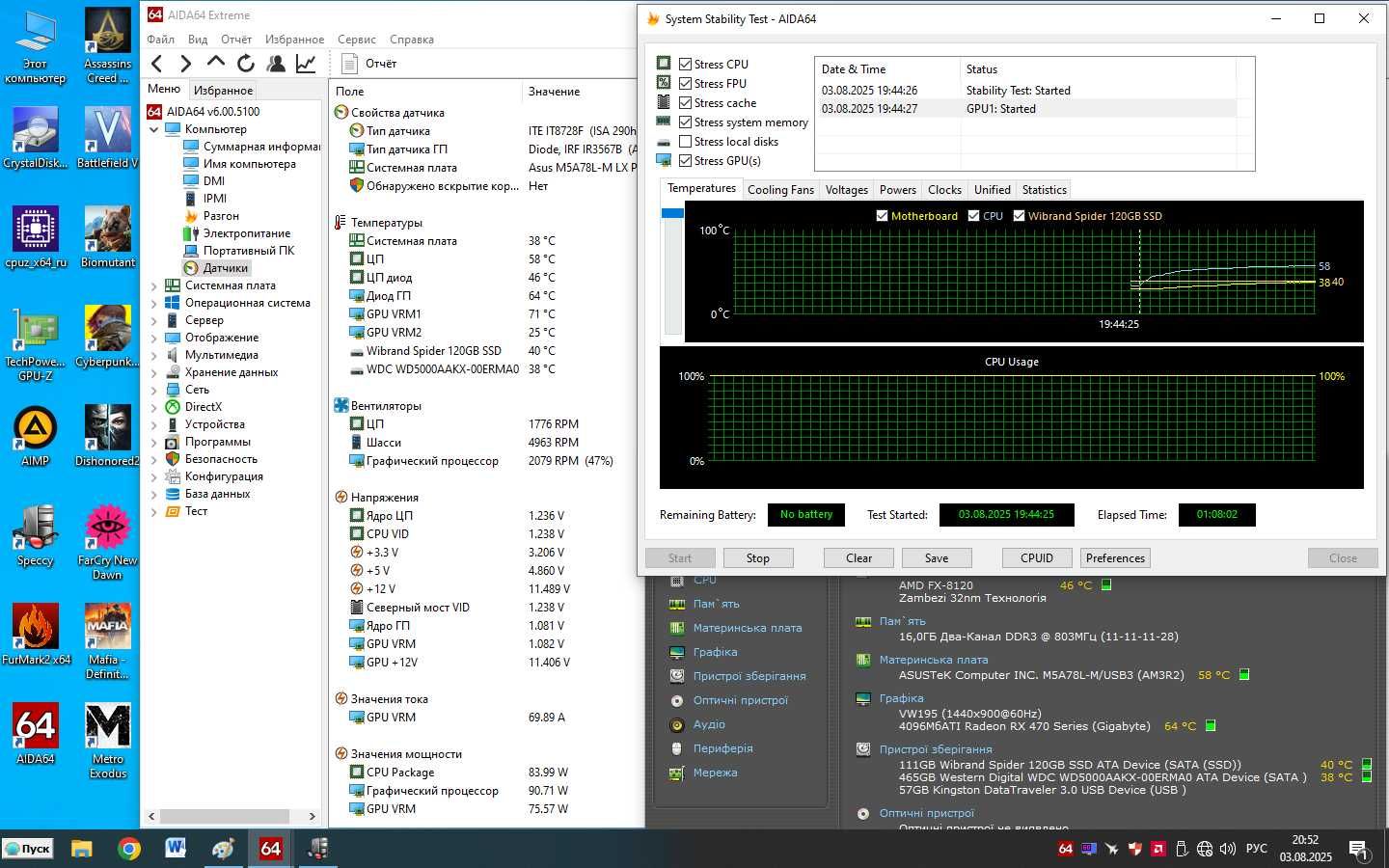Viewport: 1389px width, 868px height.
Task: Open the Сервис menu in AIDA64
Action: point(357,40)
